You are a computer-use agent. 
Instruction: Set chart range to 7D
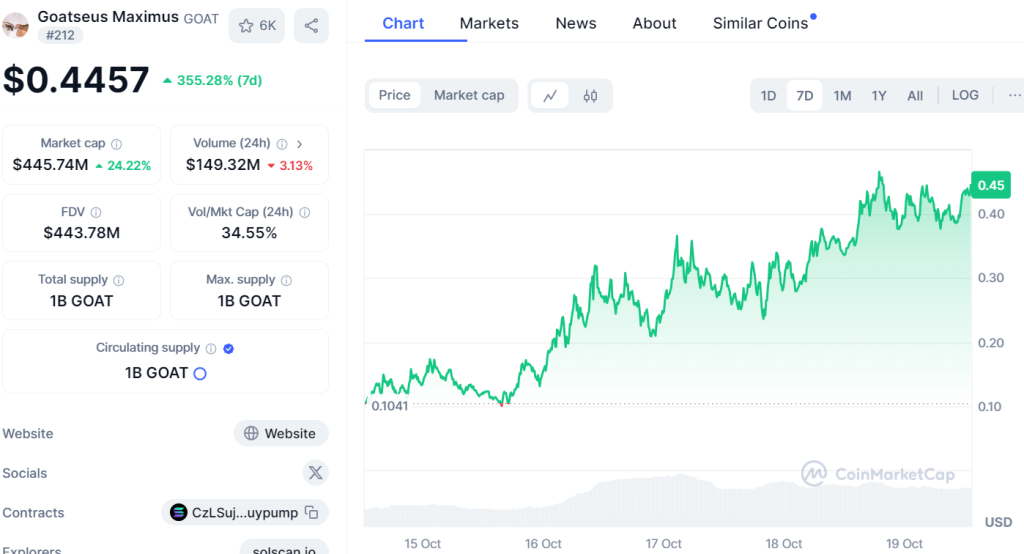point(805,96)
